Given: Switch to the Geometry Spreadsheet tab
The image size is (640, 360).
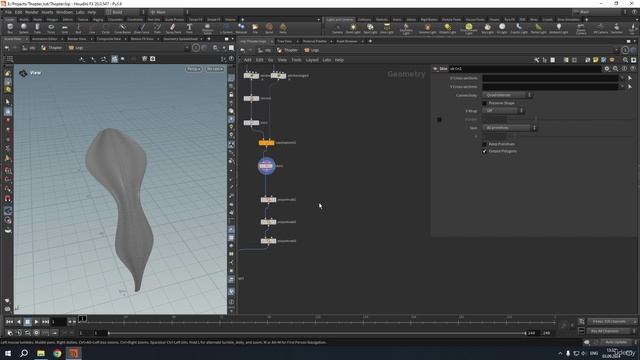Looking at the screenshot, I should coord(180,39).
